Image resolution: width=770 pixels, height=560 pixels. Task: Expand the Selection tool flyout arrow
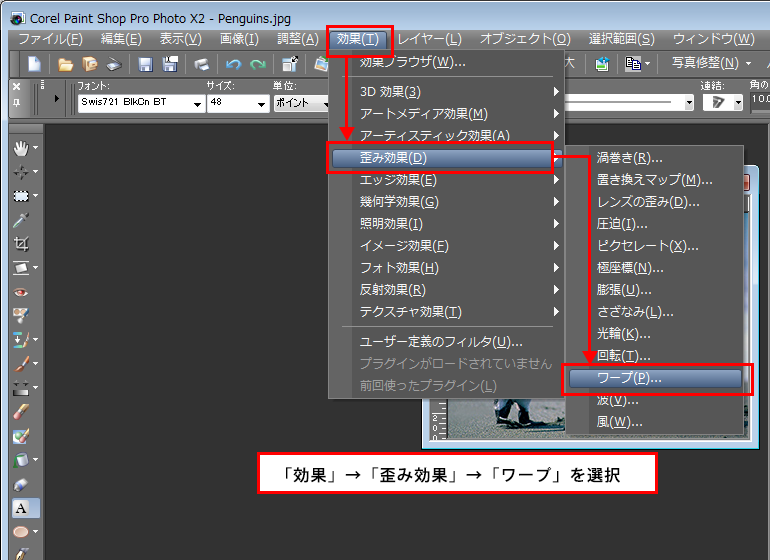coord(35,196)
